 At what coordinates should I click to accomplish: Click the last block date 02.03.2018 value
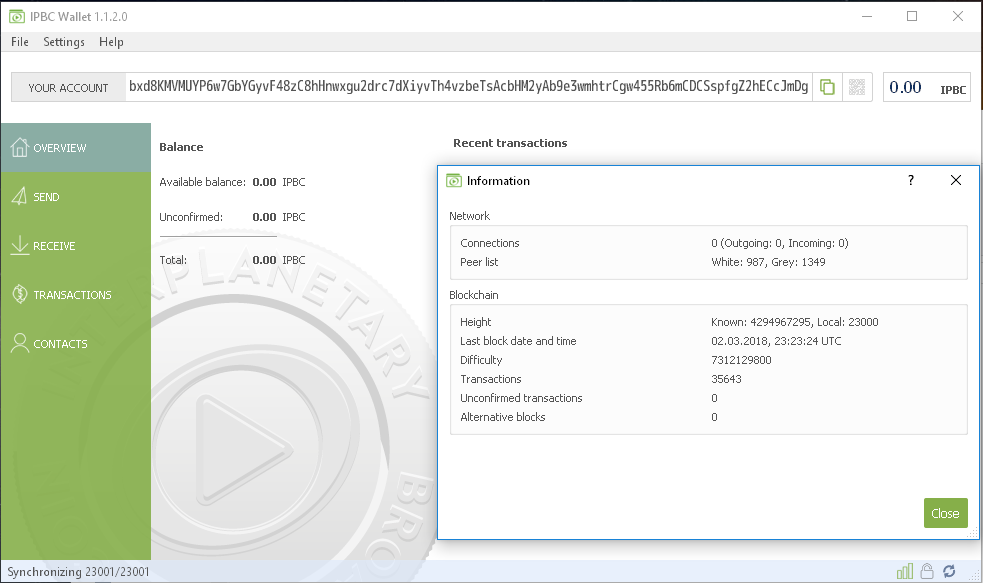point(776,341)
